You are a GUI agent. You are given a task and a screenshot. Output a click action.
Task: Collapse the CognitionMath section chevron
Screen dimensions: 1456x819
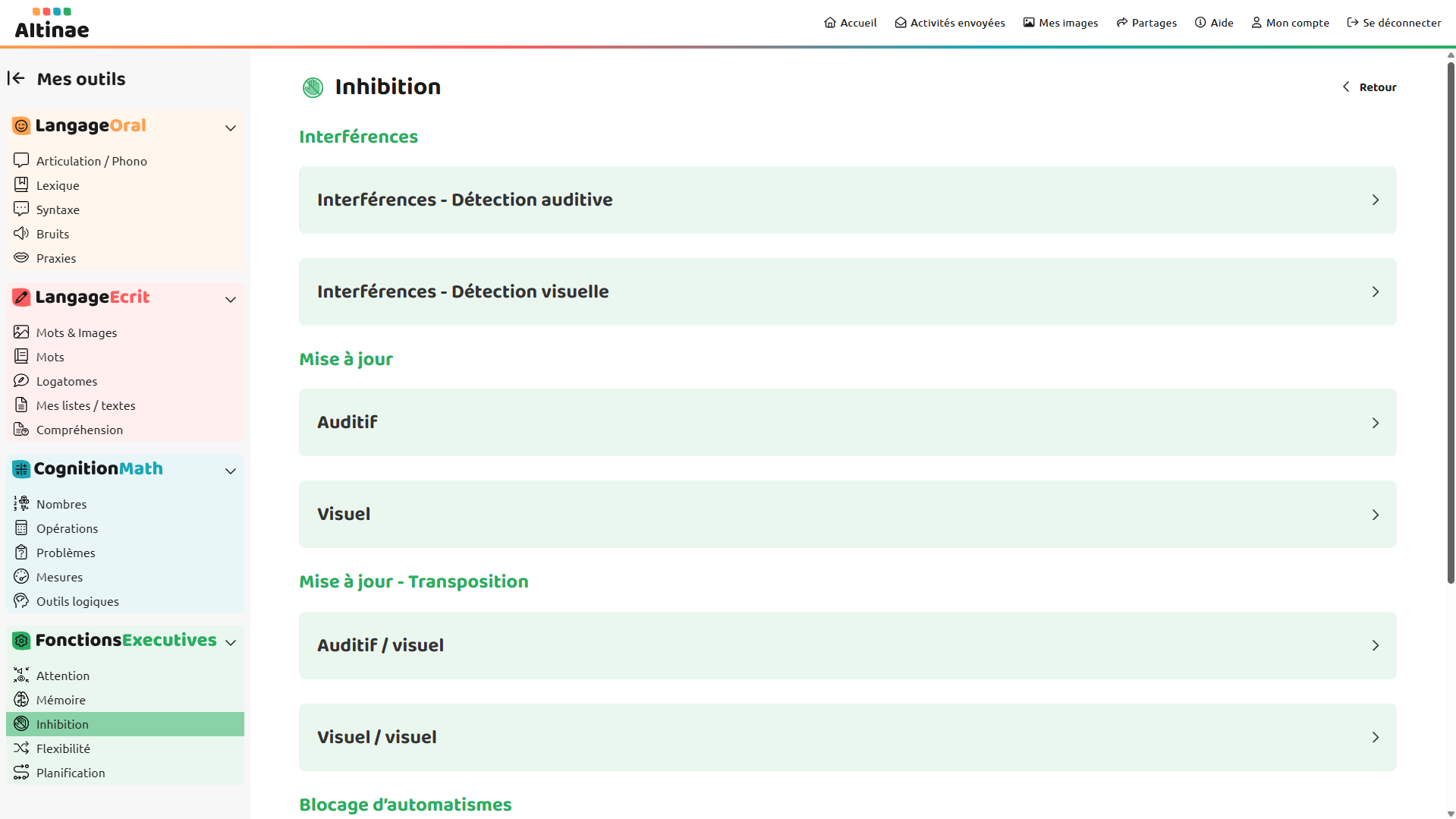click(231, 471)
